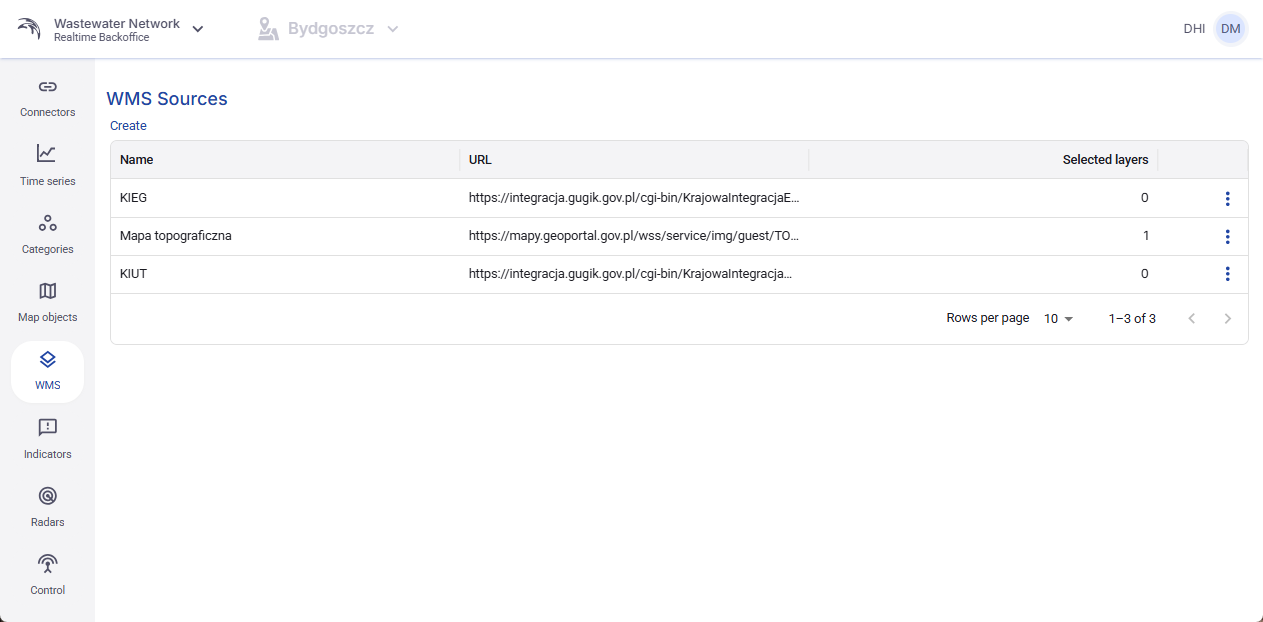Open the Indicators section
This screenshot has width=1263, height=622.
pos(47,439)
